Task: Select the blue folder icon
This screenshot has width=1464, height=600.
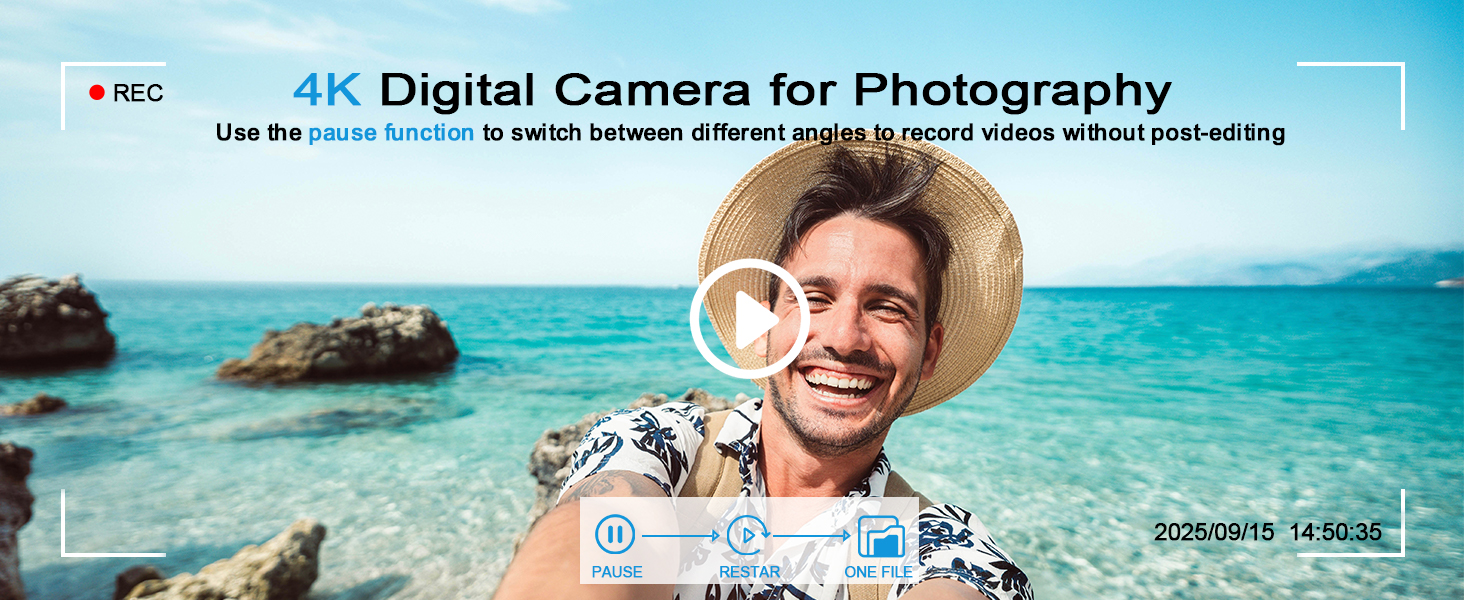Action: coord(880,536)
